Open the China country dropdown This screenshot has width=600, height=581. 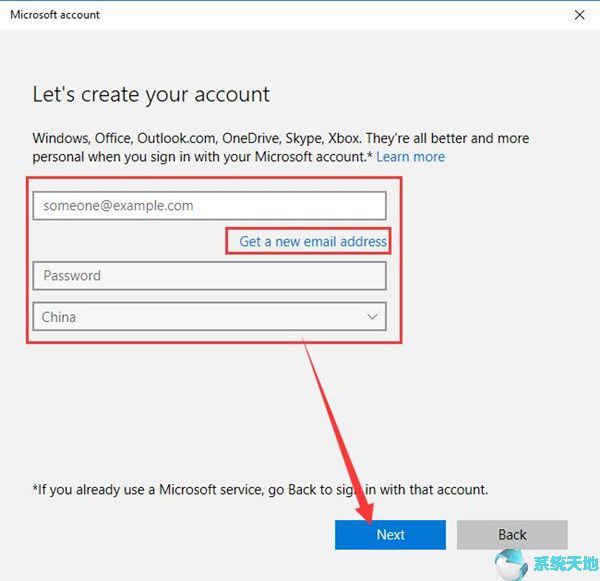209,317
